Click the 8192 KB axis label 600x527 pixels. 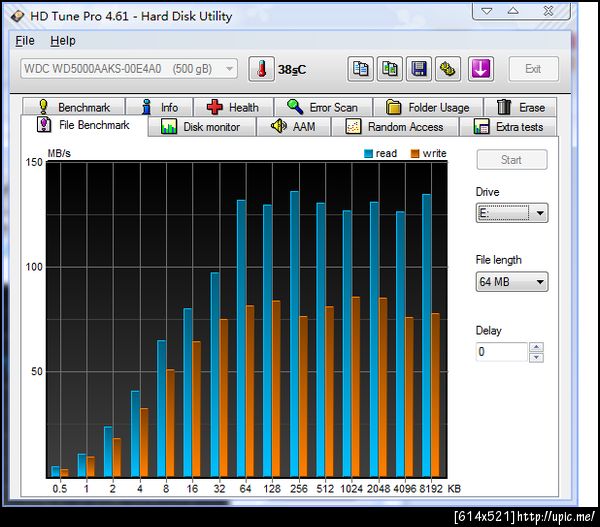[x=431, y=489]
